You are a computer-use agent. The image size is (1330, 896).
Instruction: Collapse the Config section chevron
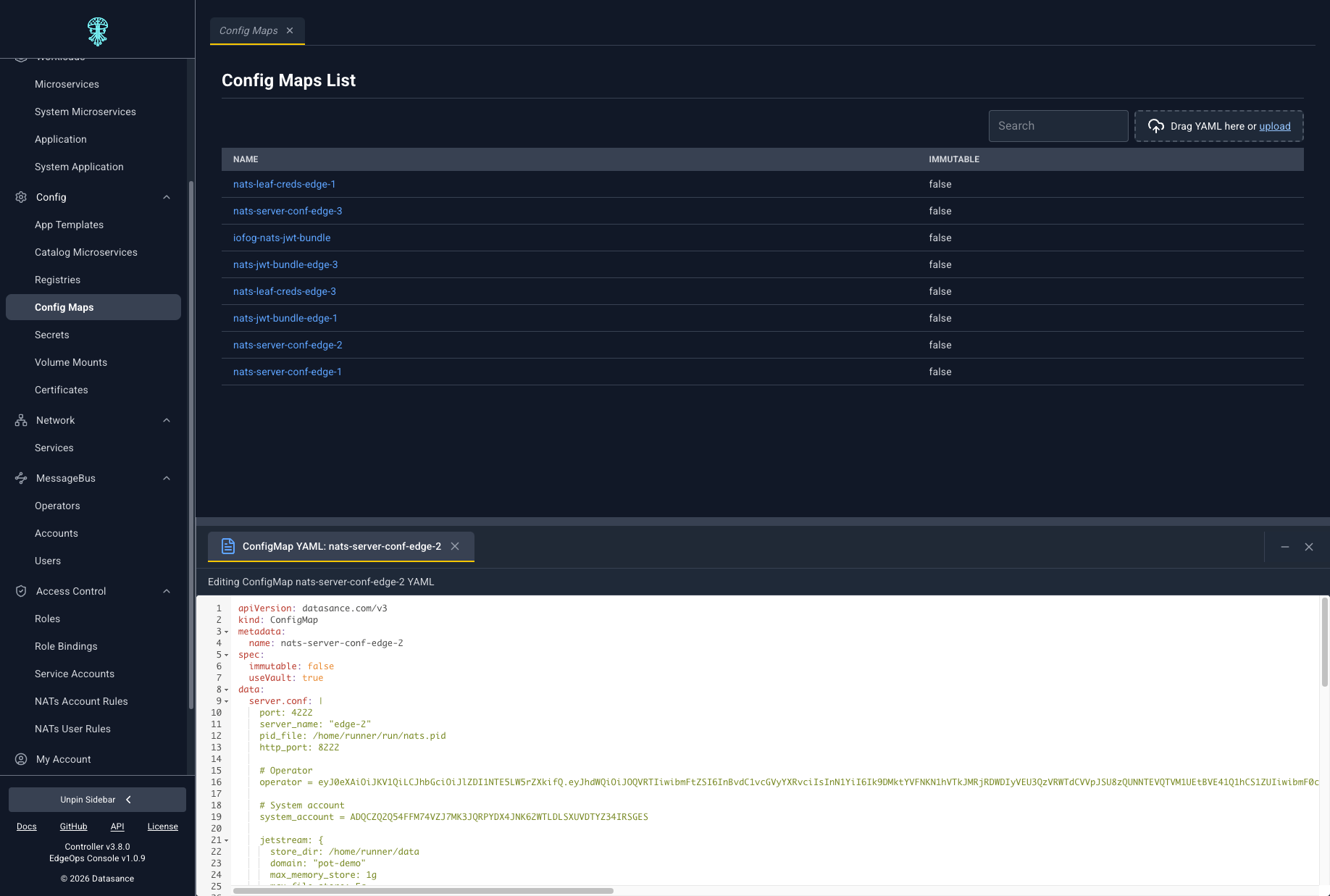pos(167,197)
